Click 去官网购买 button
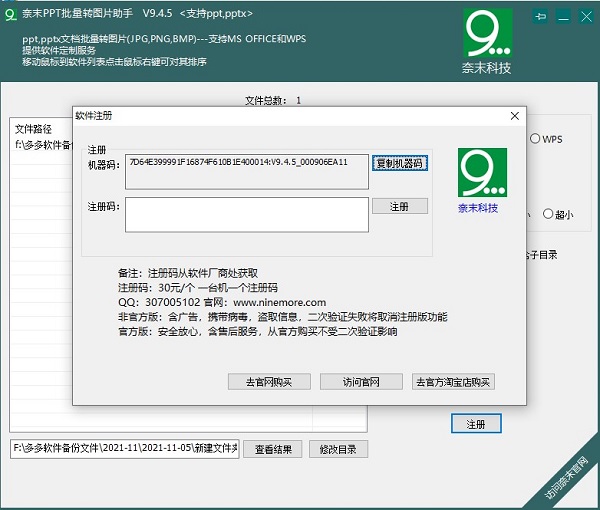This screenshot has height=510, width=600. click(x=269, y=382)
